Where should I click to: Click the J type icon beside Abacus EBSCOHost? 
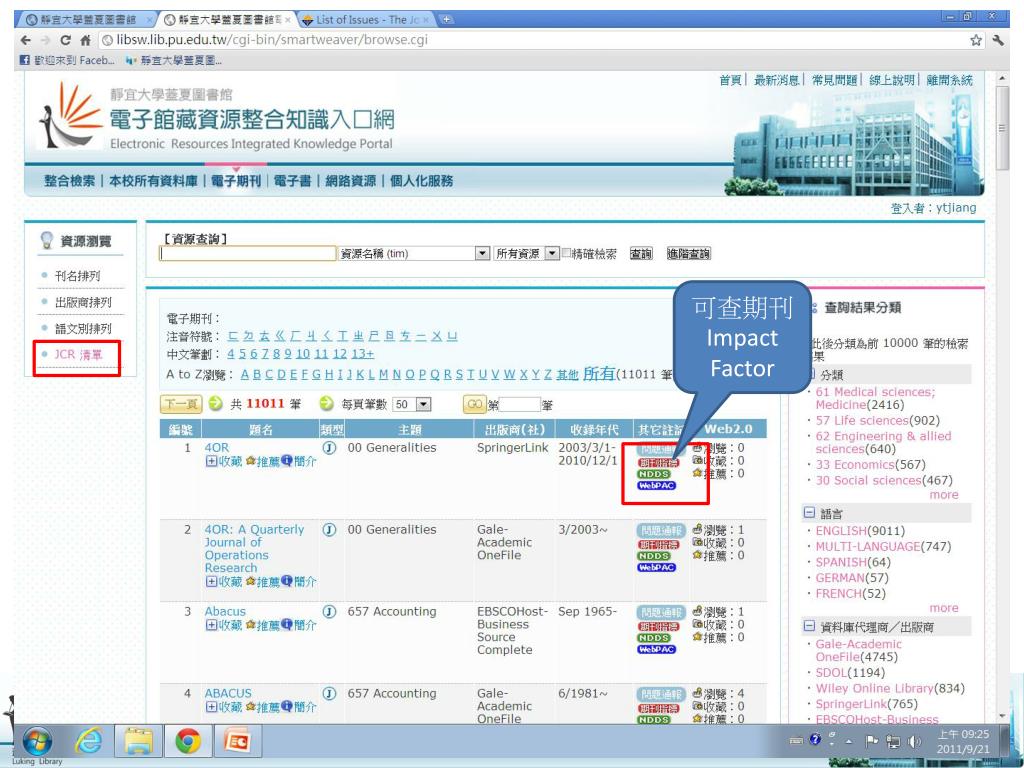pyautogui.click(x=329, y=612)
